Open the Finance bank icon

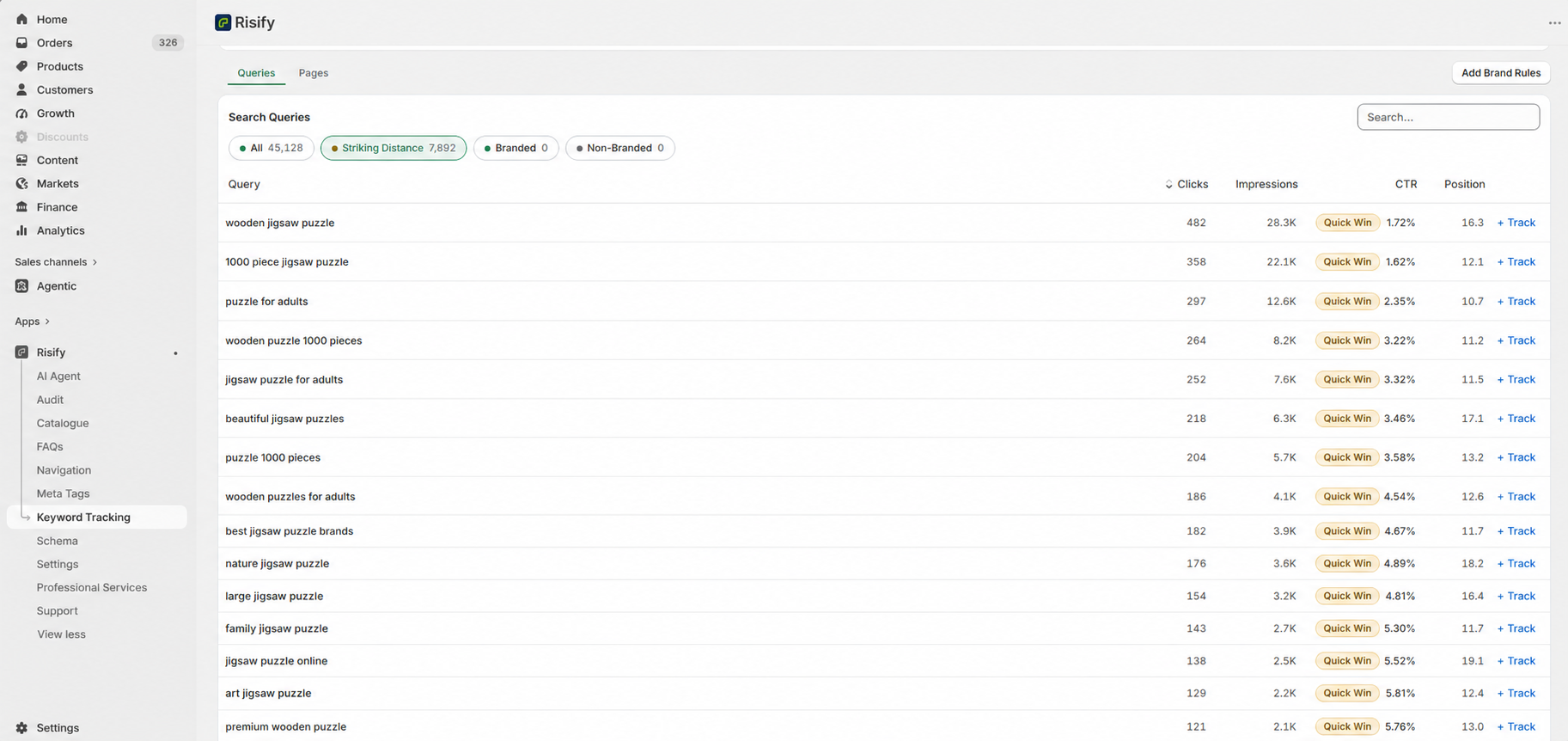click(x=21, y=207)
